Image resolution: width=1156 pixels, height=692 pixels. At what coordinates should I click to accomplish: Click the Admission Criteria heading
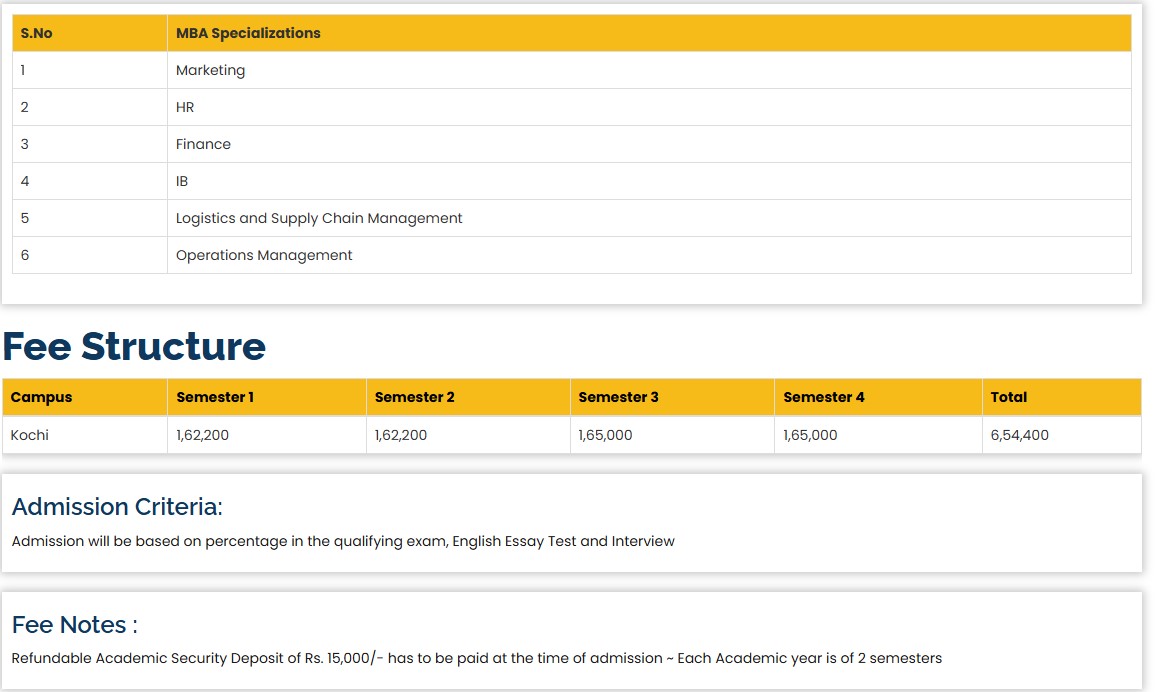point(117,507)
